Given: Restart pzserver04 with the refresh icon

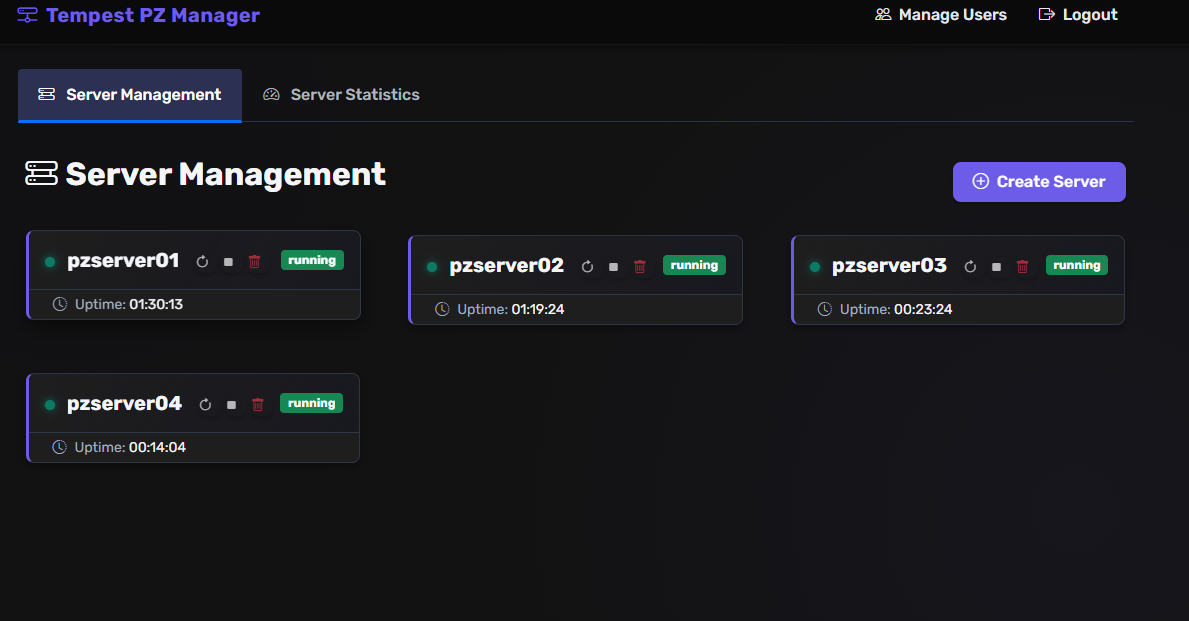Looking at the screenshot, I should coord(205,405).
